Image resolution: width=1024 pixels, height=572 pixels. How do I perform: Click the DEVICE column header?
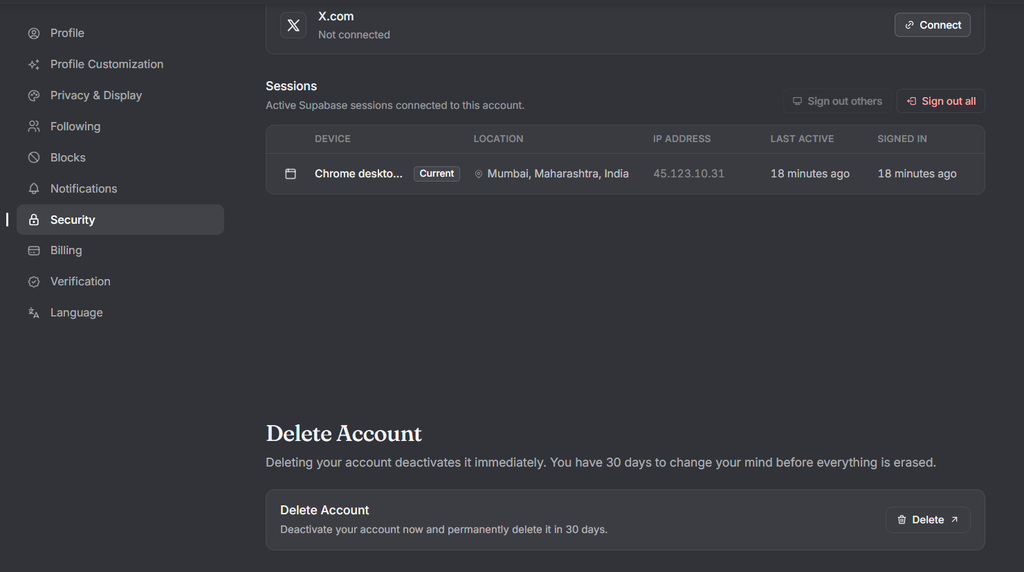[332, 139]
